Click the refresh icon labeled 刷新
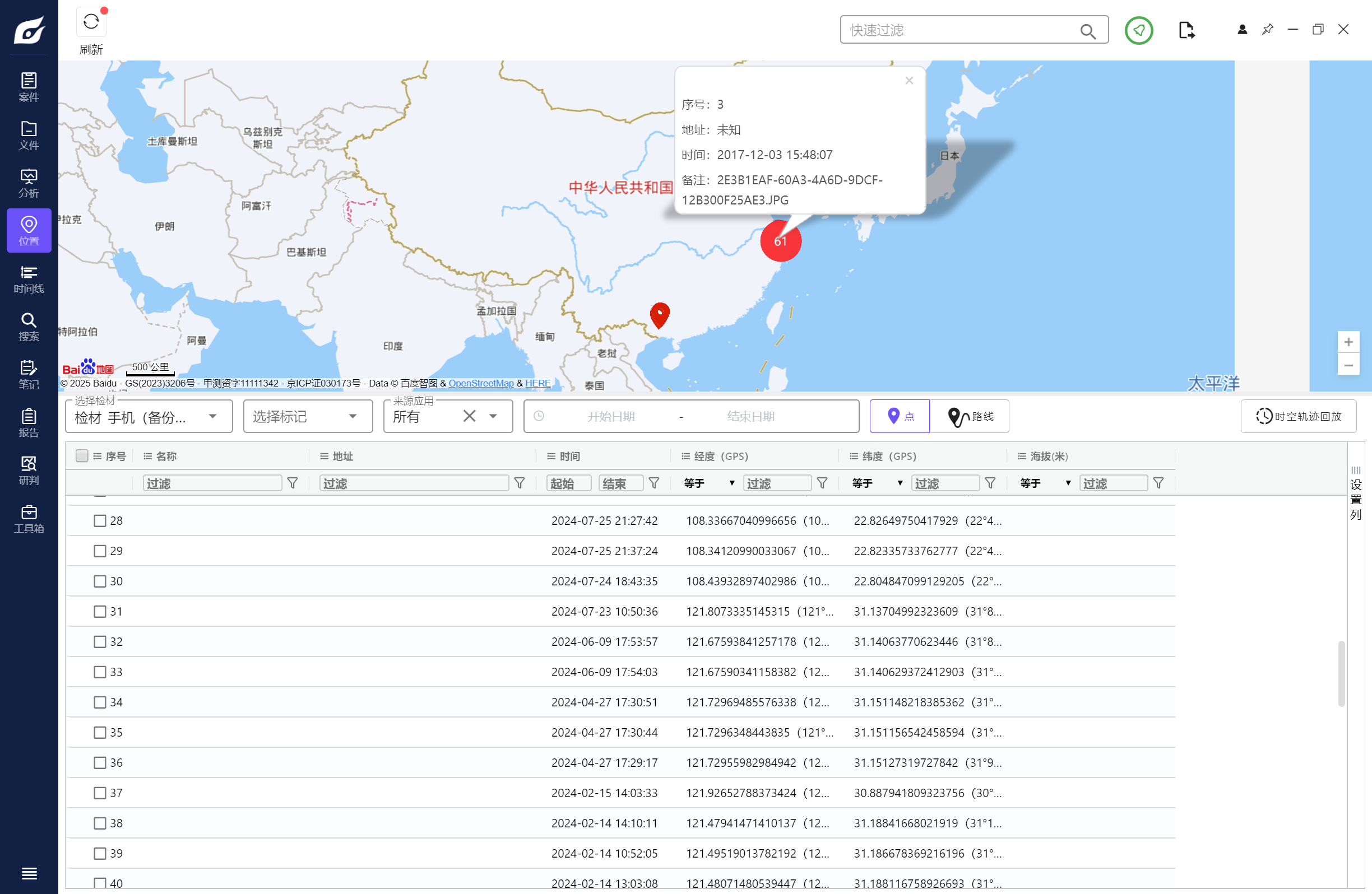Screen dimensions: 1372x894 tap(90, 23)
